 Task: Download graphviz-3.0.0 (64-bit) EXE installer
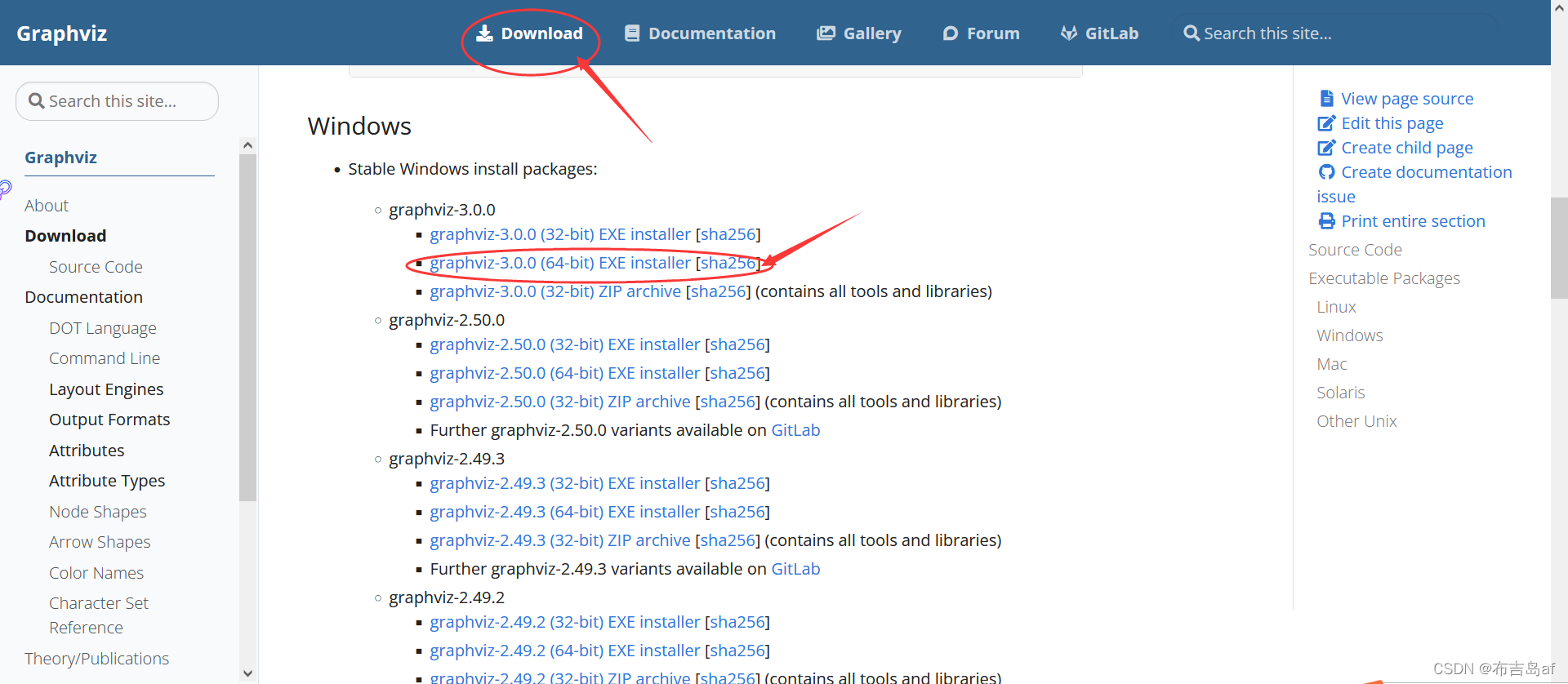click(x=560, y=263)
